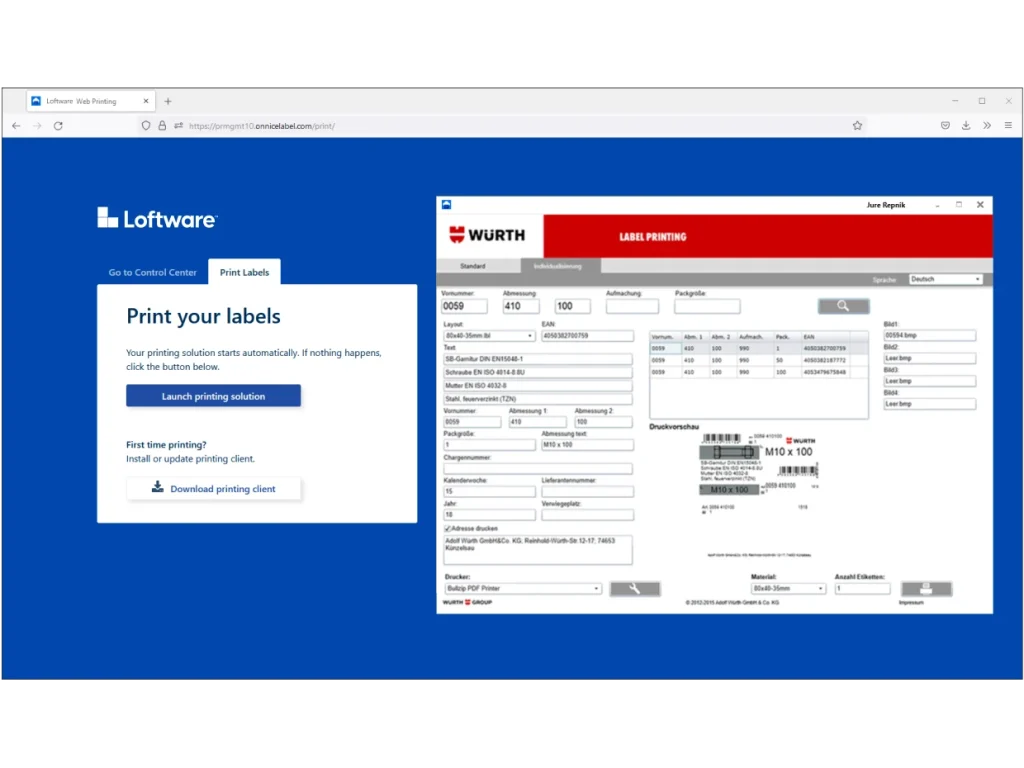Reload the page with the refresh icon

click(x=58, y=125)
